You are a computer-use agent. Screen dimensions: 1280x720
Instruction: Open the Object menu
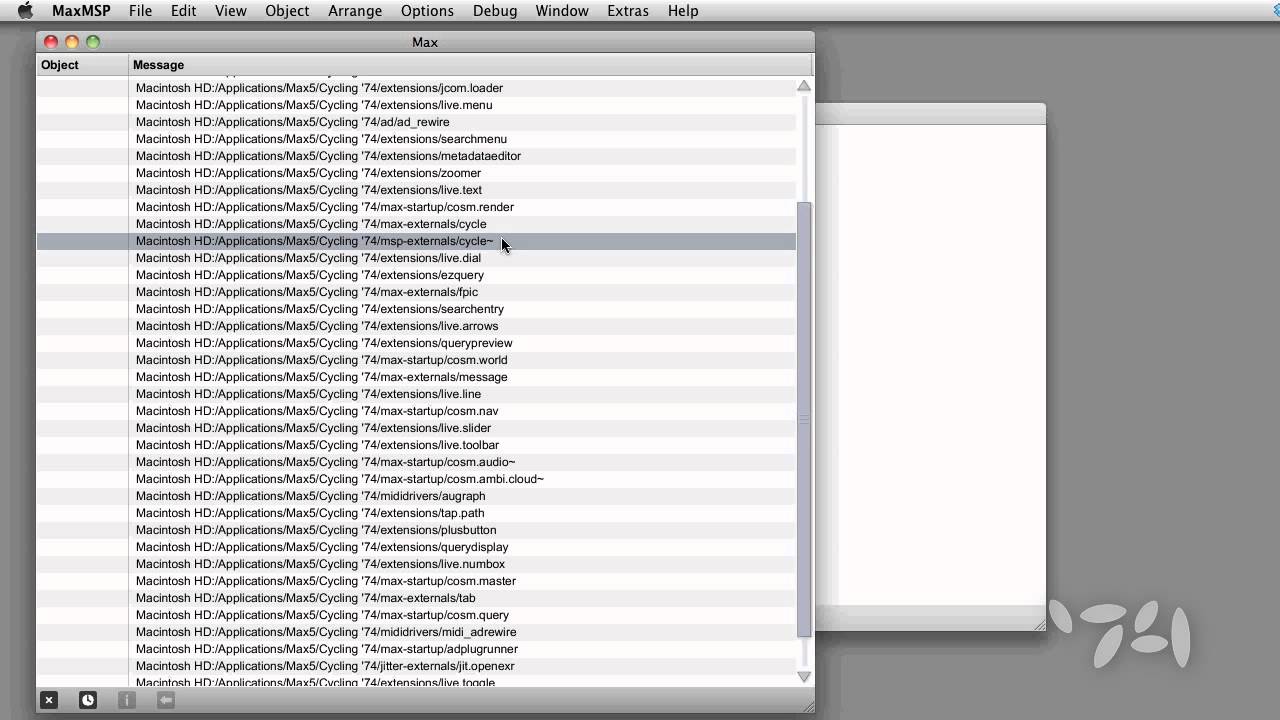[287, 11]
